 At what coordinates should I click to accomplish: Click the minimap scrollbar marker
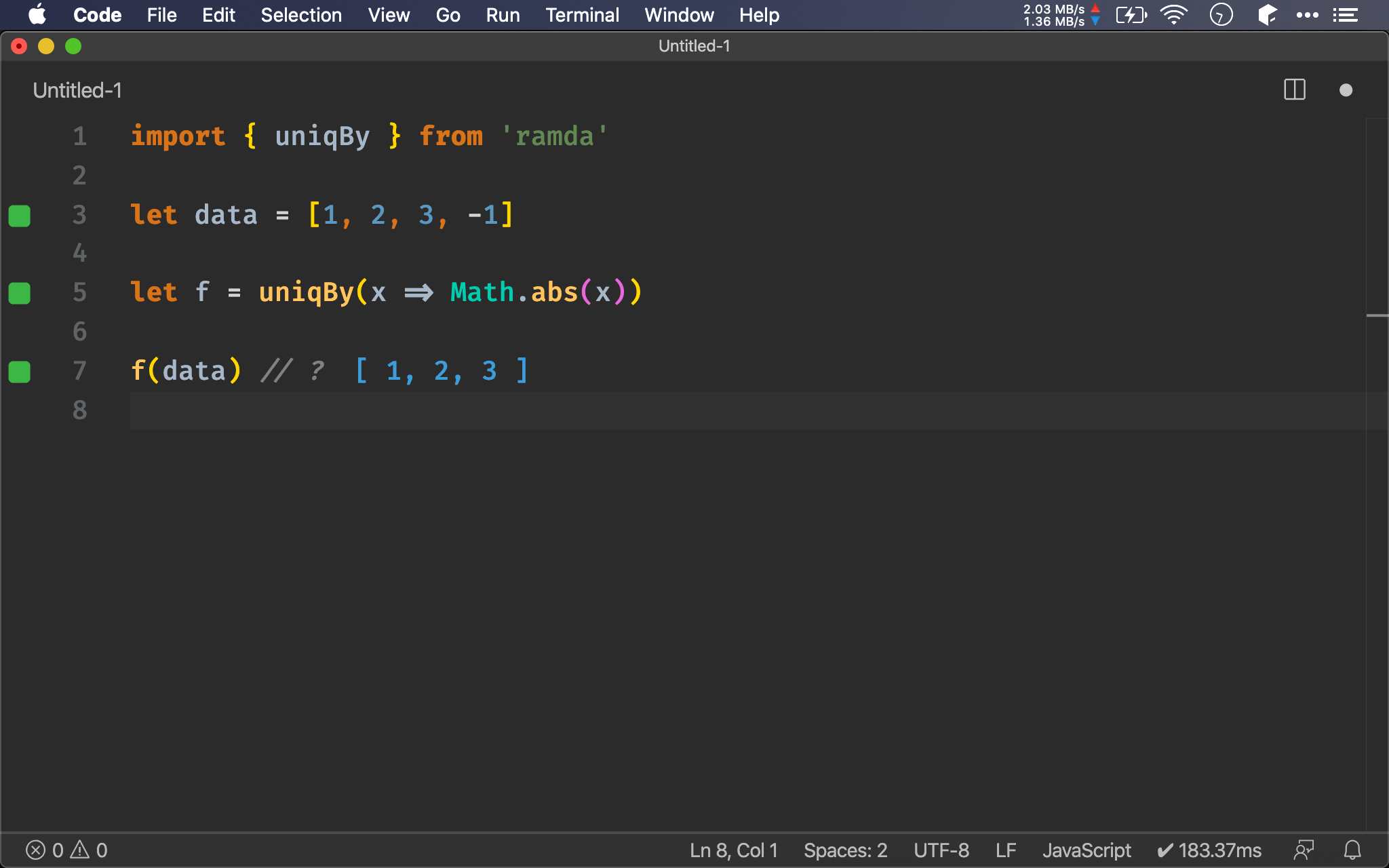coord(1377,315)
